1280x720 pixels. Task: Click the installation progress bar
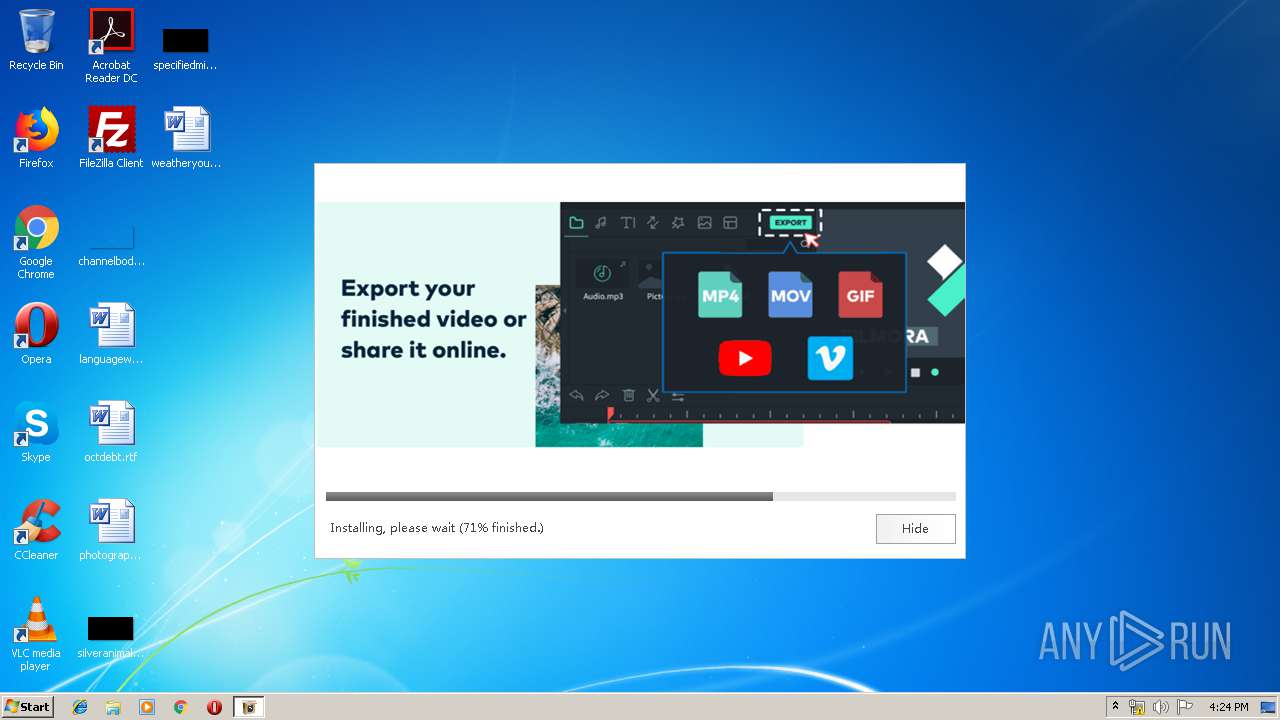coord(640,496)
